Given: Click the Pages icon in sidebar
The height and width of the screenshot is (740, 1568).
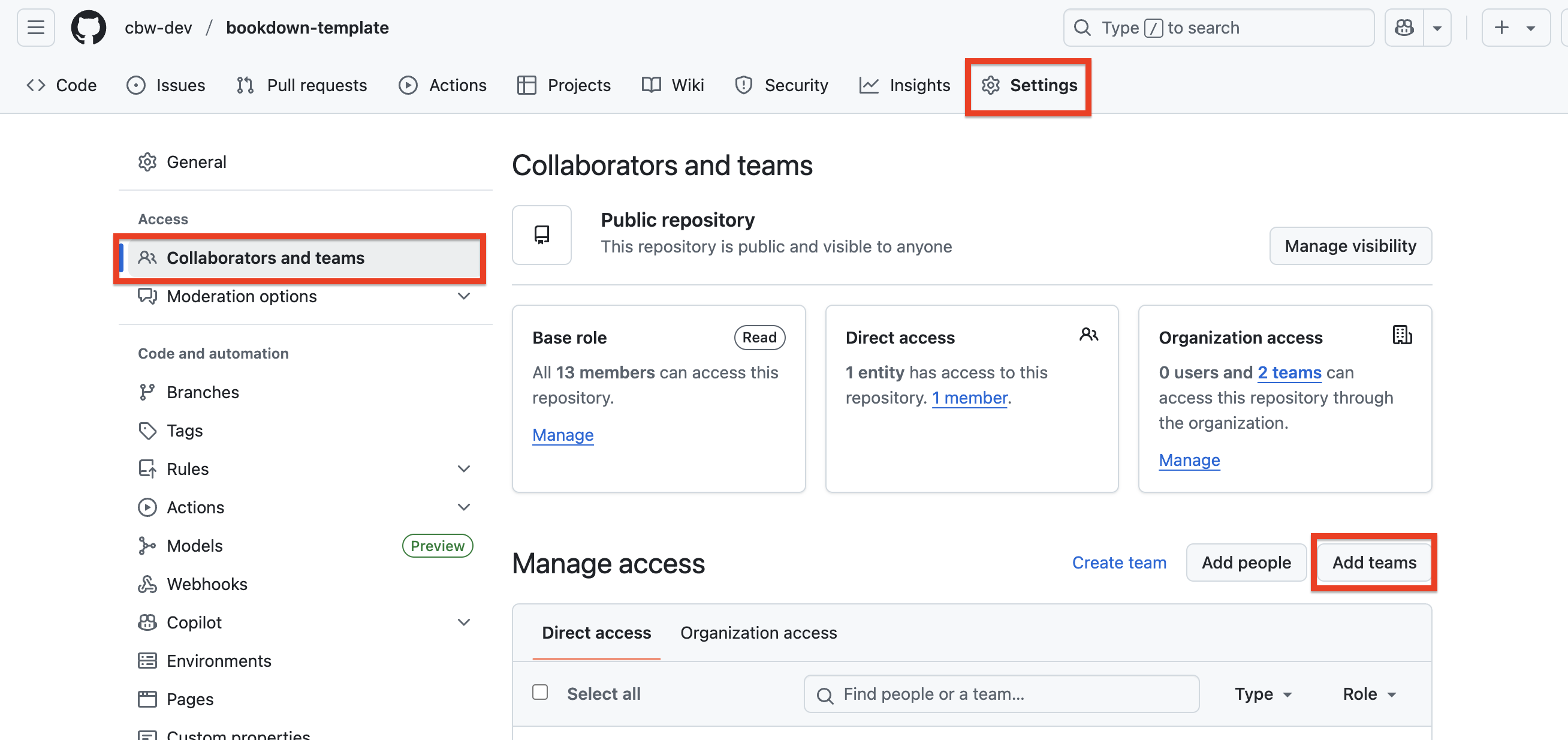Looking at the screenshot, I should tap(147, 699).
